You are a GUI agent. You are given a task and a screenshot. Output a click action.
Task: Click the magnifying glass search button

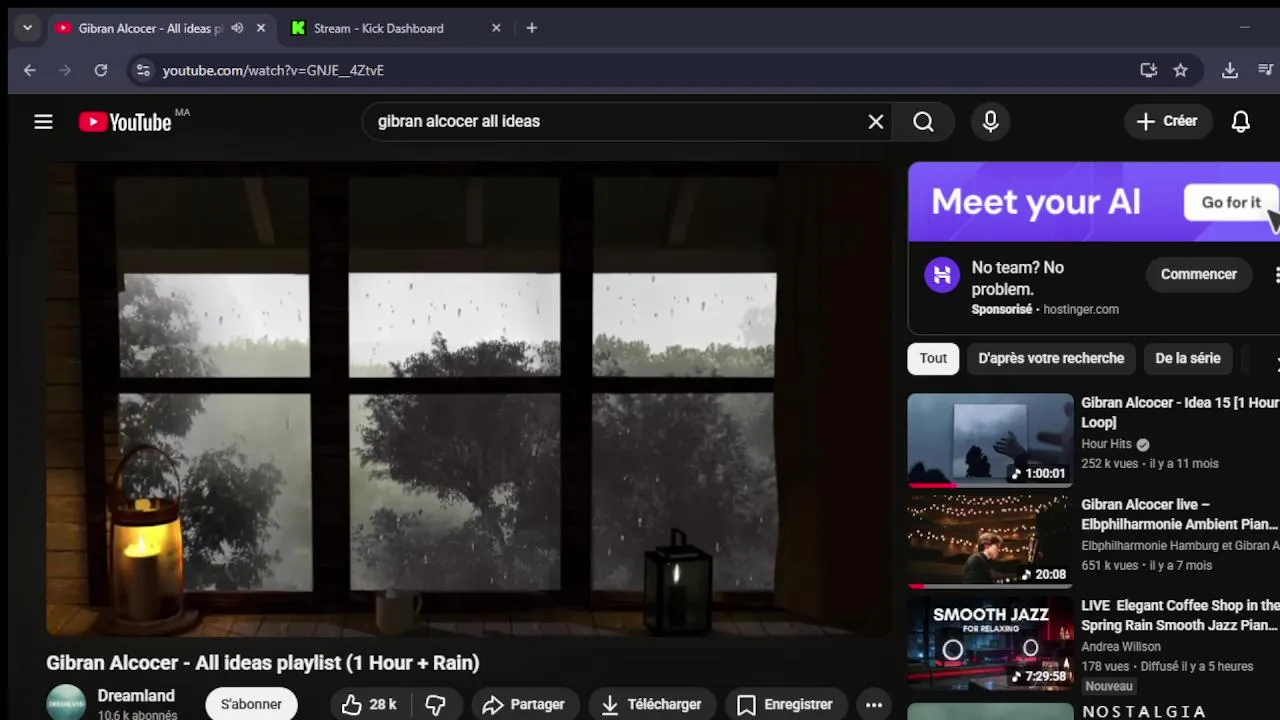coord(923,122)
